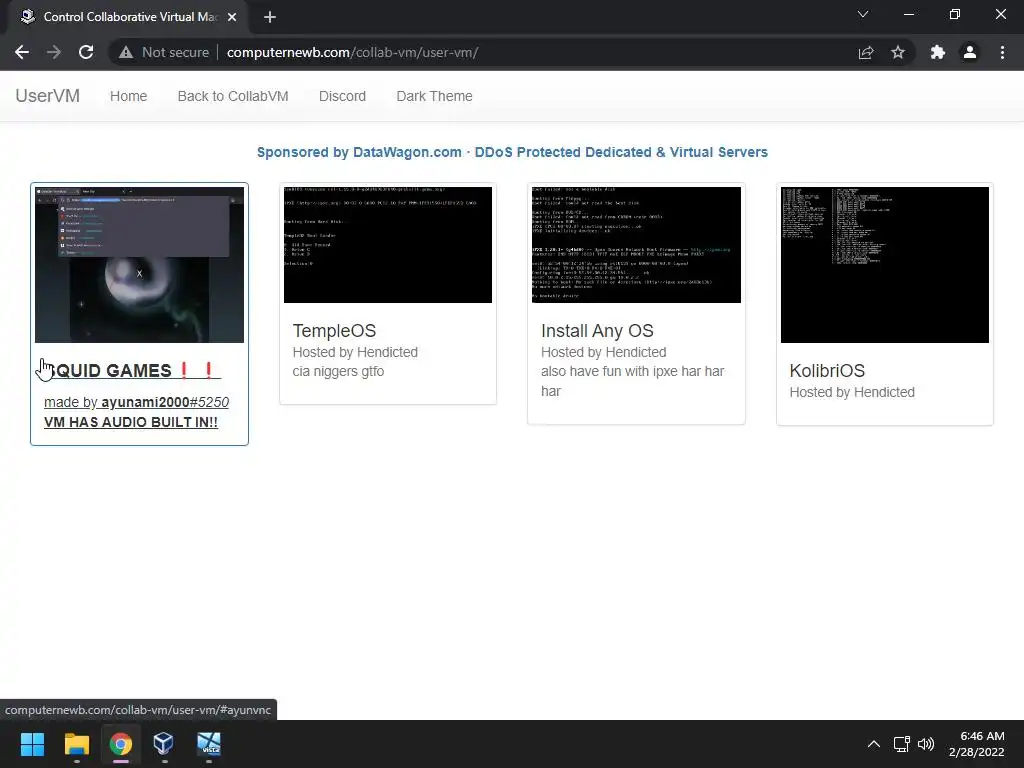This screenshot has width=1024, height=768.
Task: Open a new tab with plus button
Action: click(270, 17)
